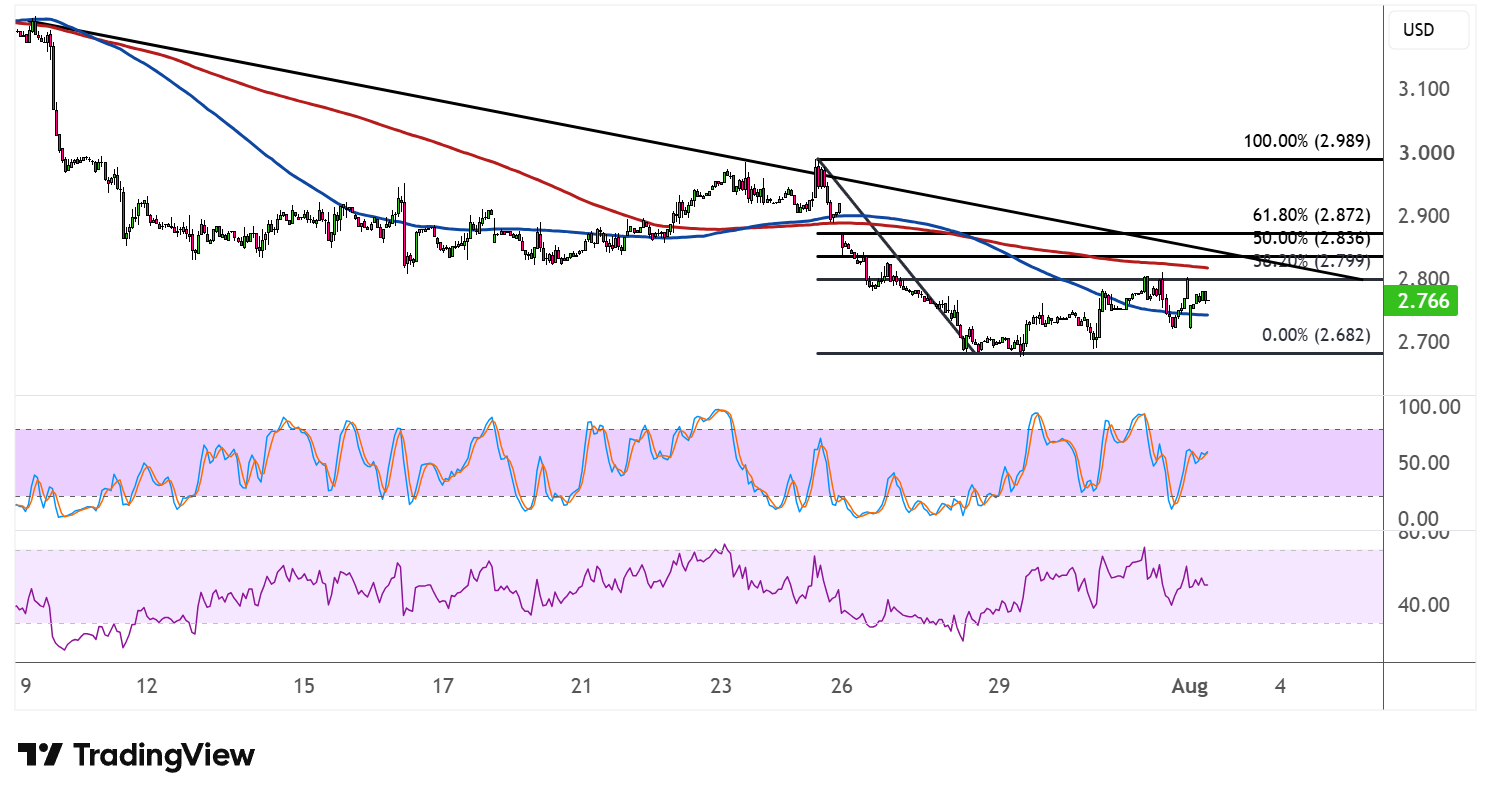Click the 3.100 price axis label

1425,89
